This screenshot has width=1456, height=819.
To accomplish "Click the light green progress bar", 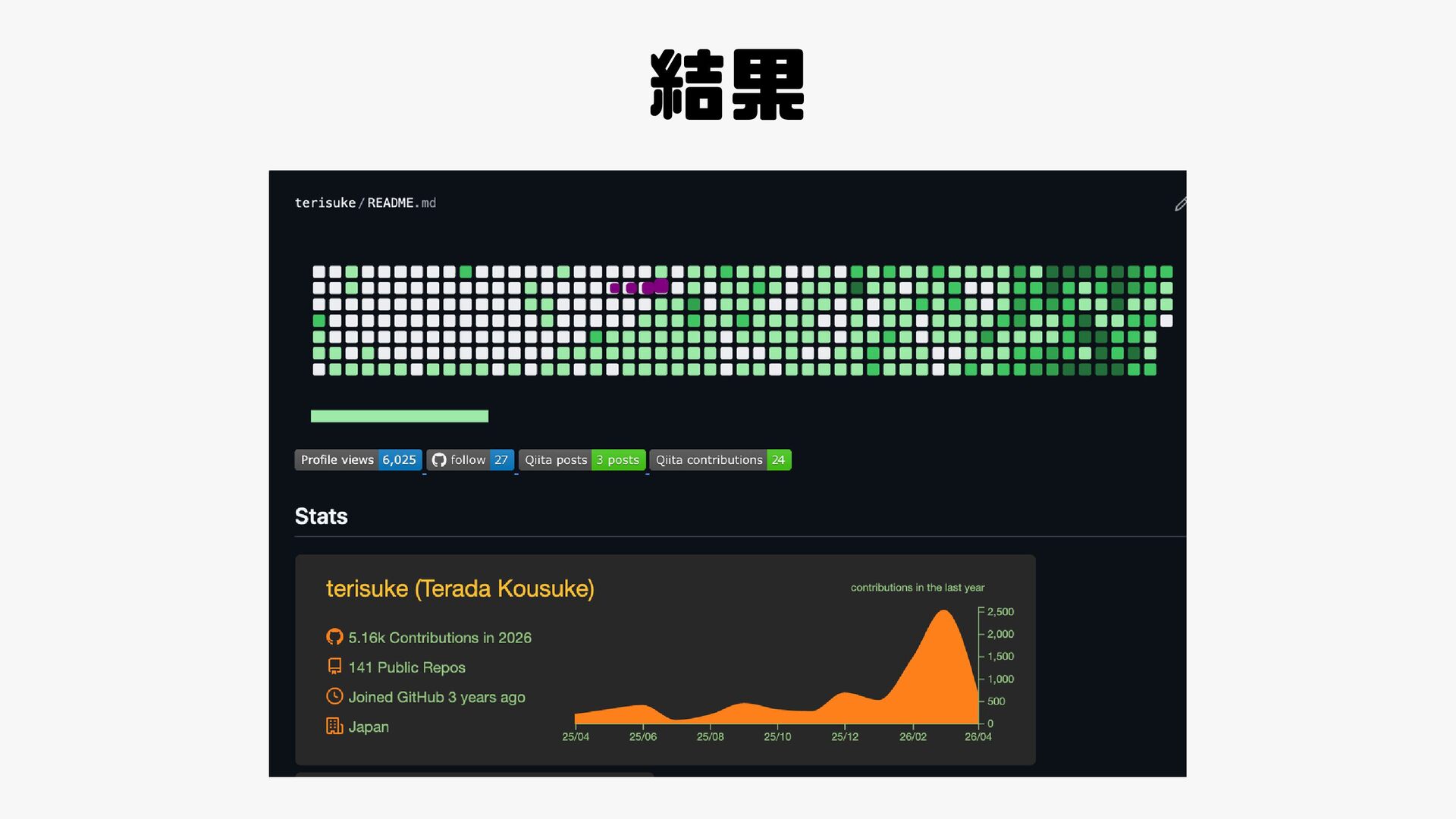I will tap(399, 416).
